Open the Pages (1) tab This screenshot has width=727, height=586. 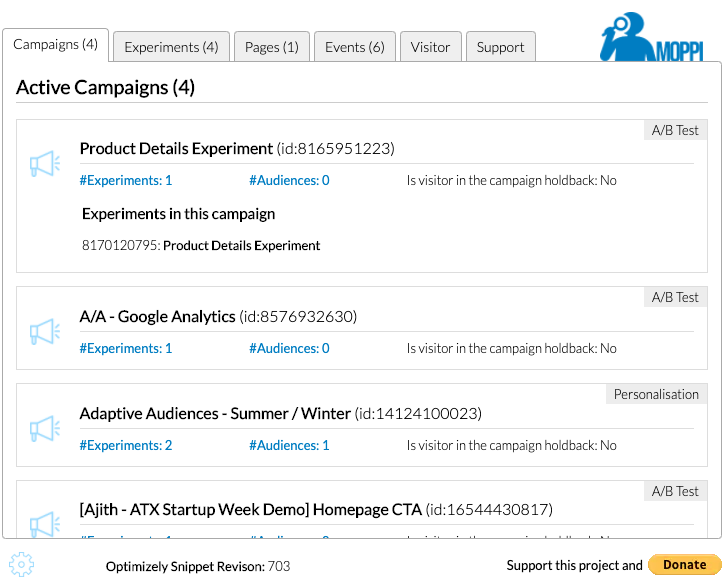click(x=272, y=47)
